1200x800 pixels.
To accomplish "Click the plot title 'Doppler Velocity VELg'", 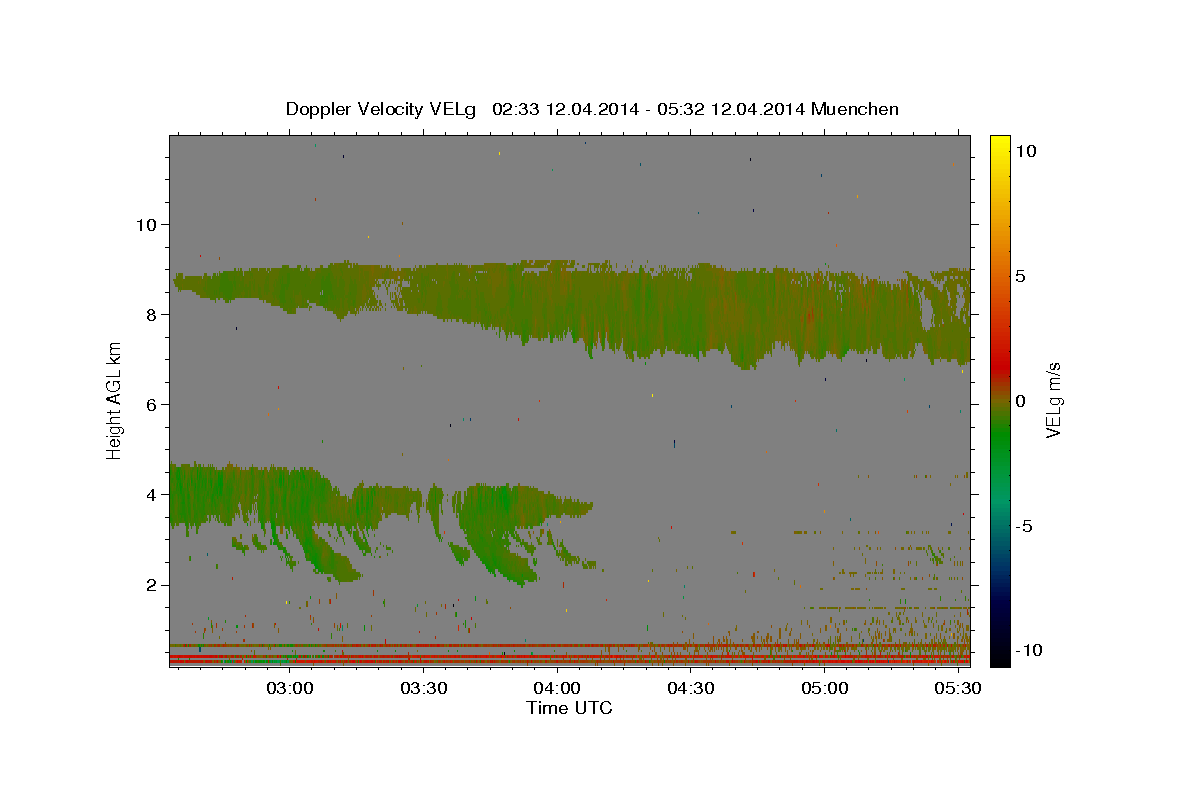I will coord(383,109).
